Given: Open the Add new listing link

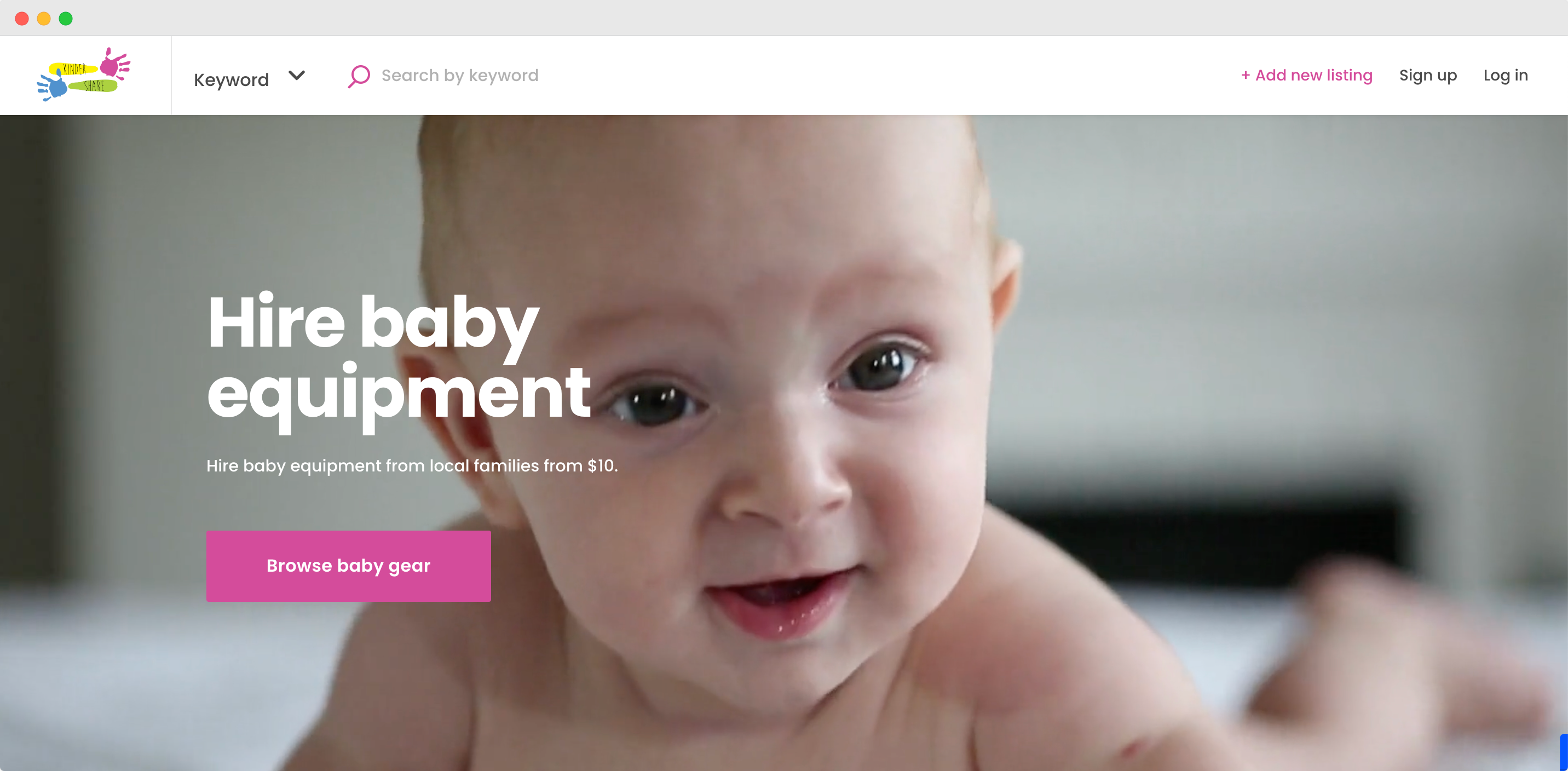Looking at the screenshot, I should point(1306,76).
